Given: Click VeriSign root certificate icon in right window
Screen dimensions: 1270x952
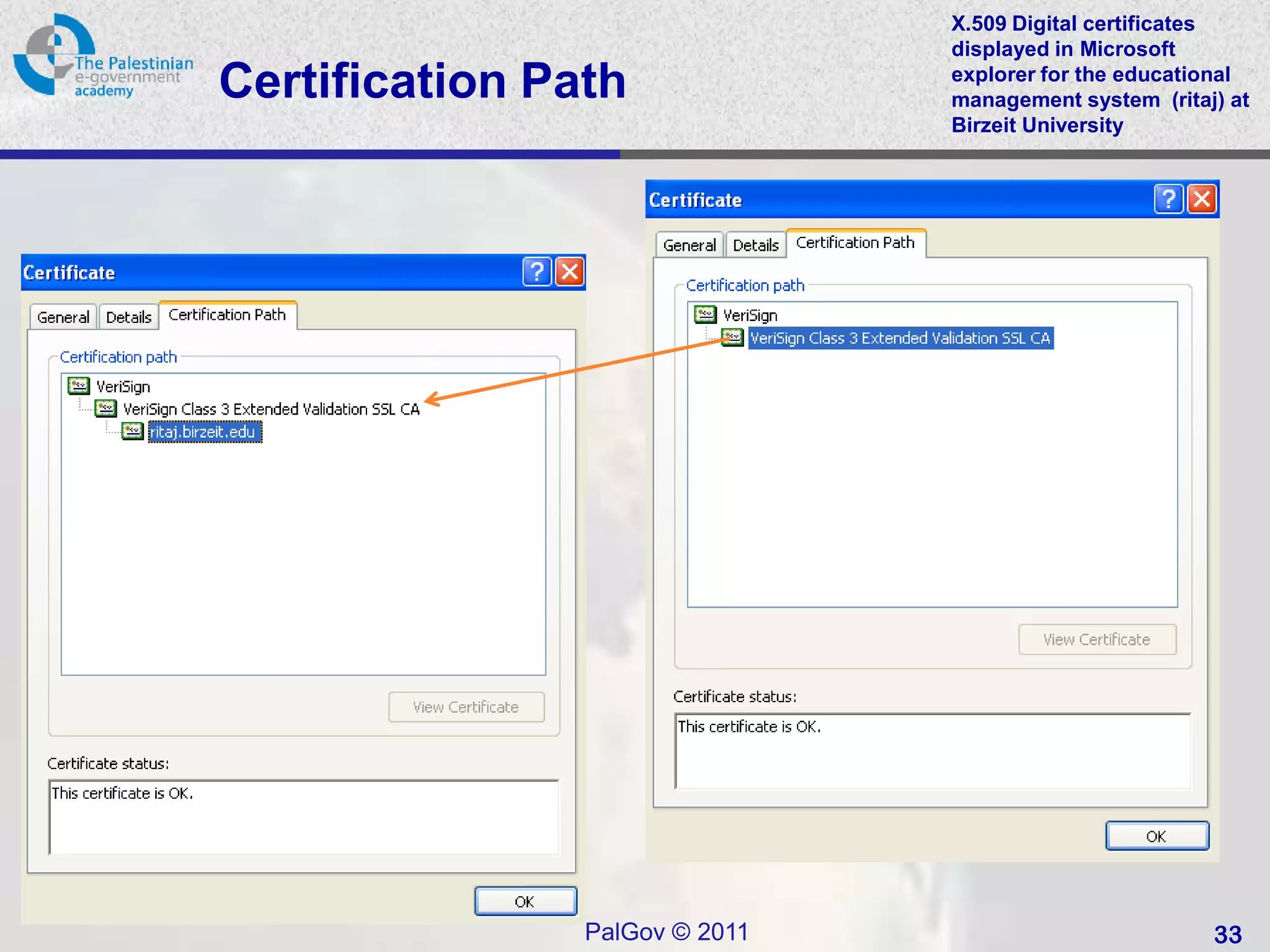Looking at the screenshot, I should pyautogui.click(x=706, y=315).
